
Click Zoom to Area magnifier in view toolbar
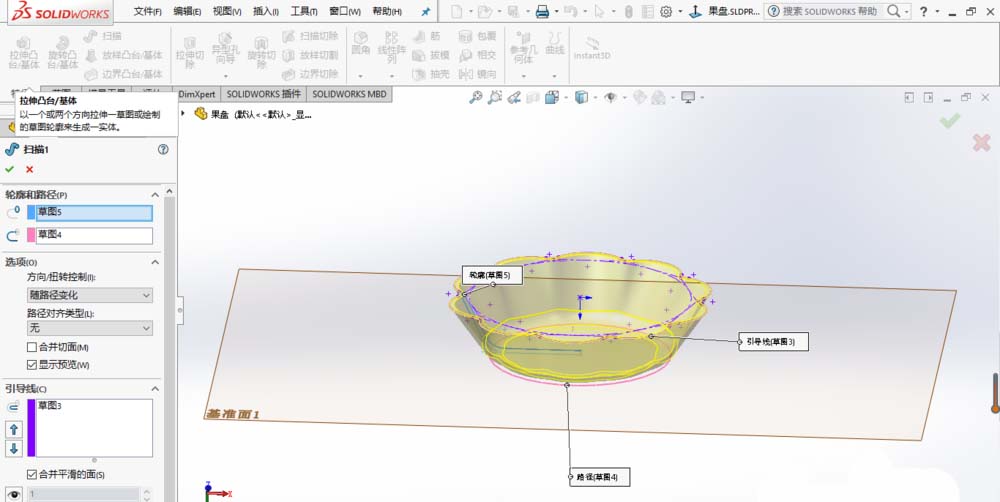[x=495, y=98]
